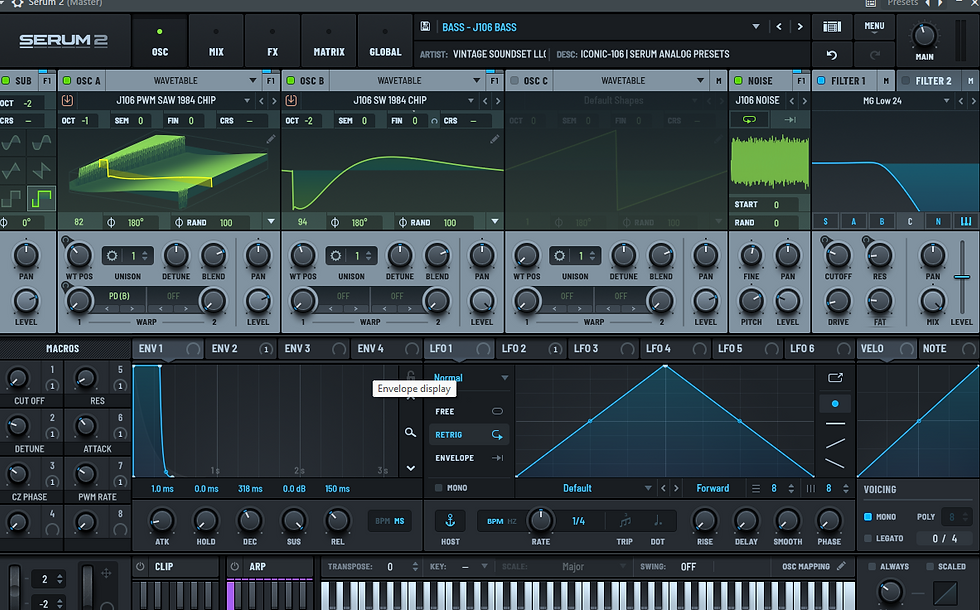The image size is (980, 610).
Task: Toggle the CLIP power button
Action: point(141,566)
